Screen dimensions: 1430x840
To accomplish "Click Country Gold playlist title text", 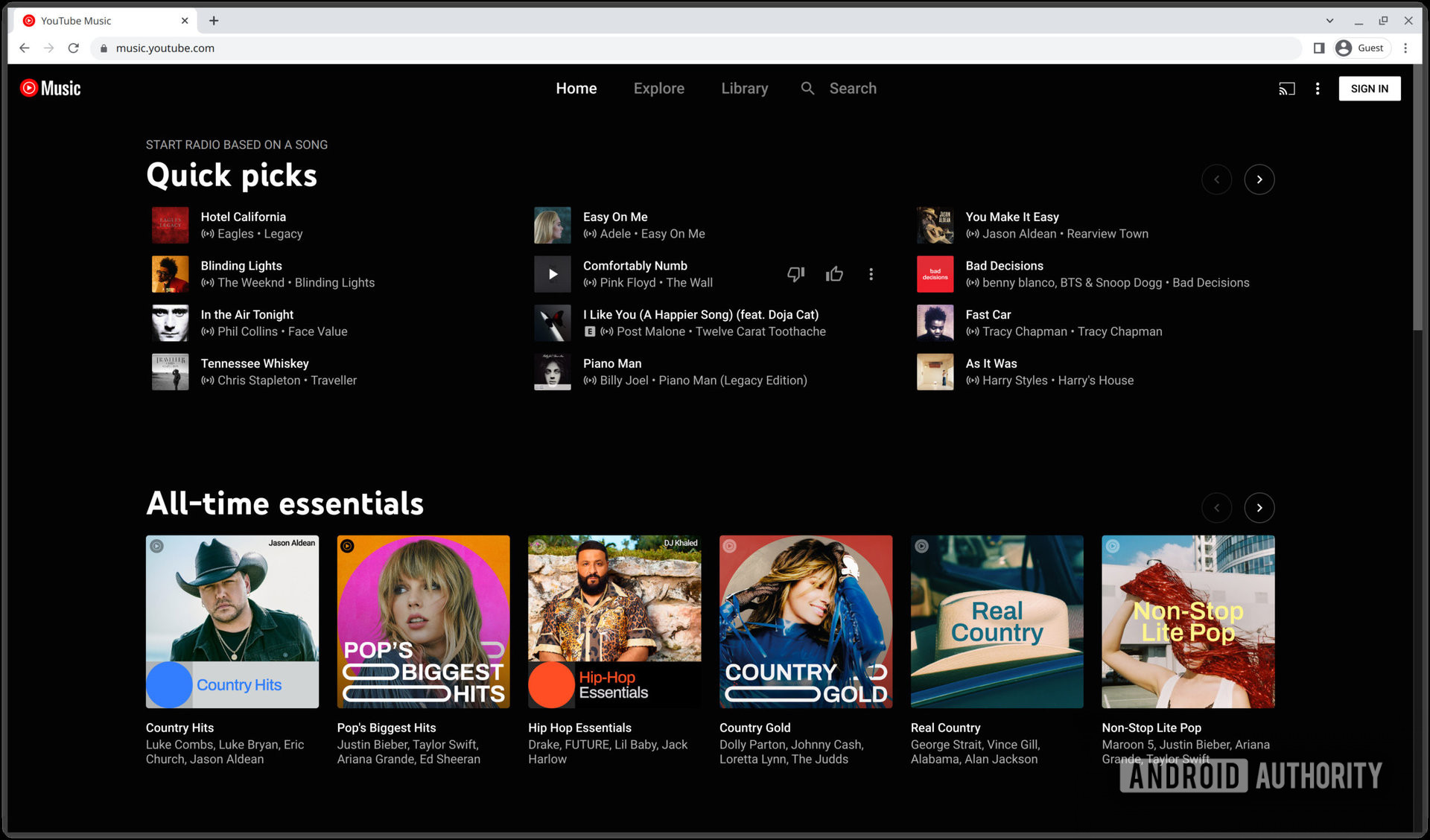I will (x=754, y=728).
